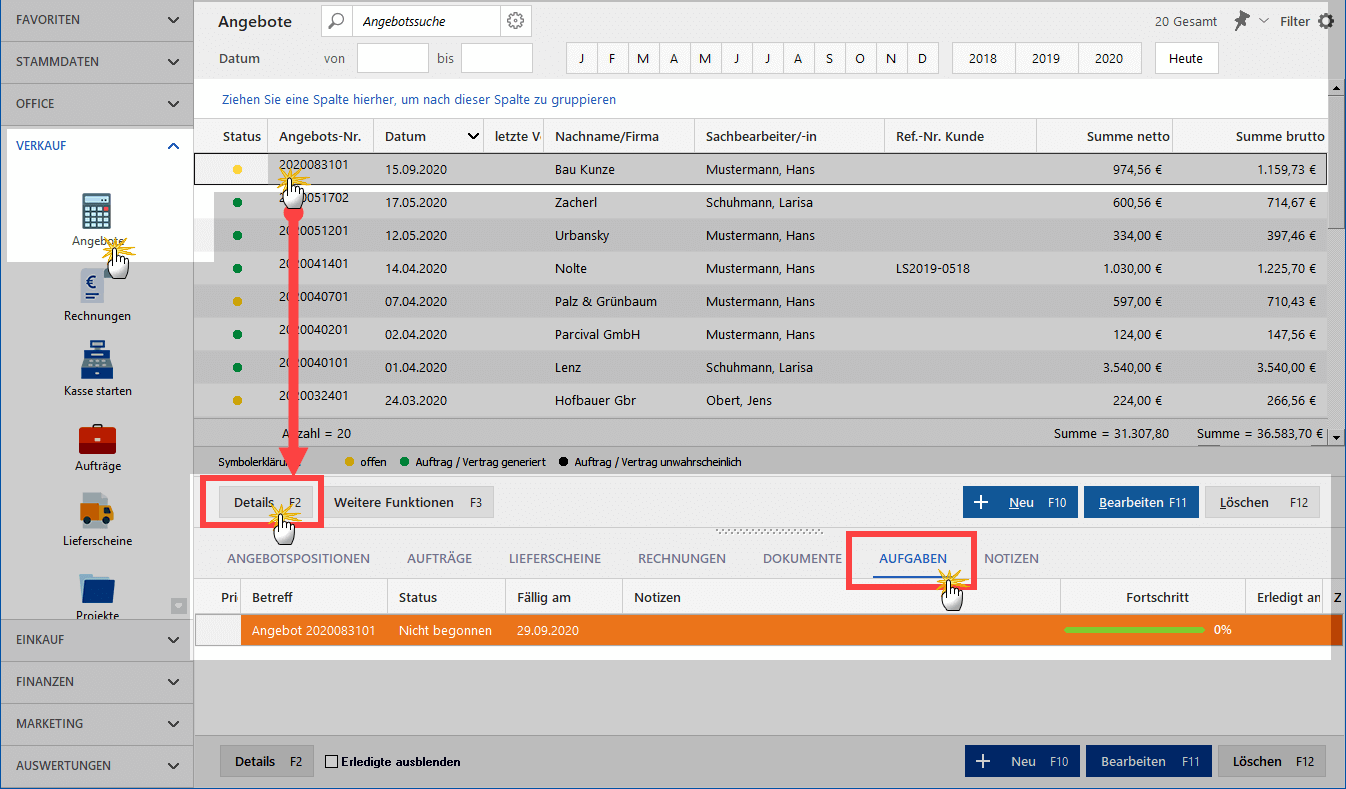This screenshot has height=789, width=1346.
Task: Click bottom Löschen F12 button
Action: pyautogui.click(x=1272, y=761)
